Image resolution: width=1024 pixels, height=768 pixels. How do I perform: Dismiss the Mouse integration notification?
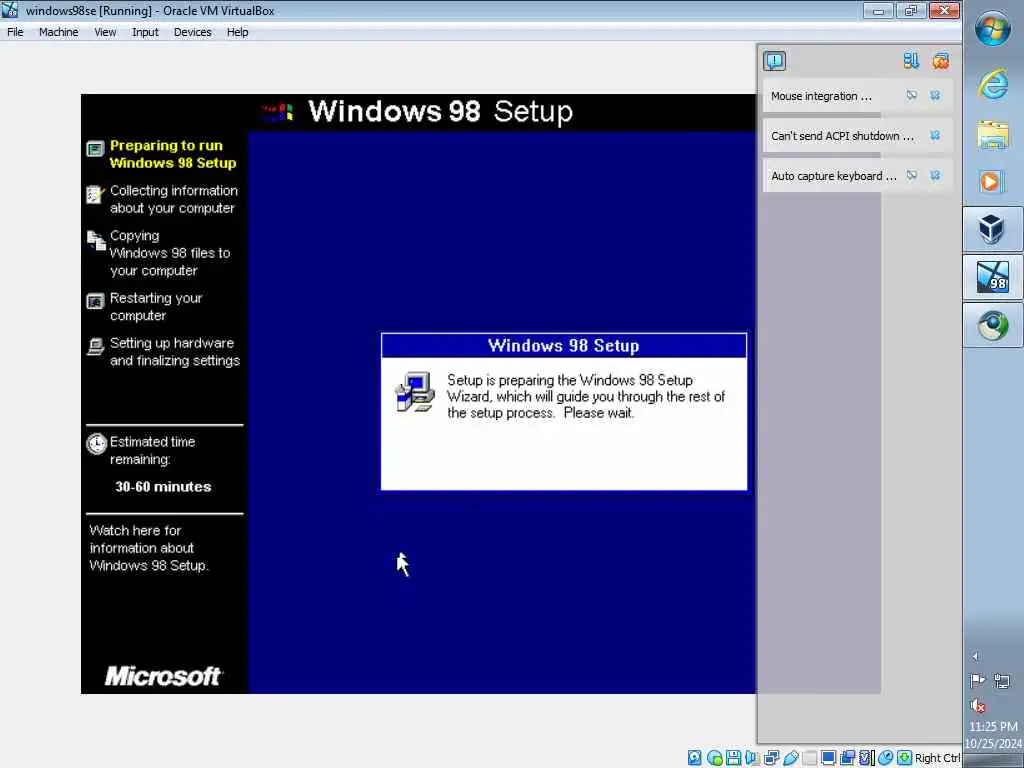point(935,95)
